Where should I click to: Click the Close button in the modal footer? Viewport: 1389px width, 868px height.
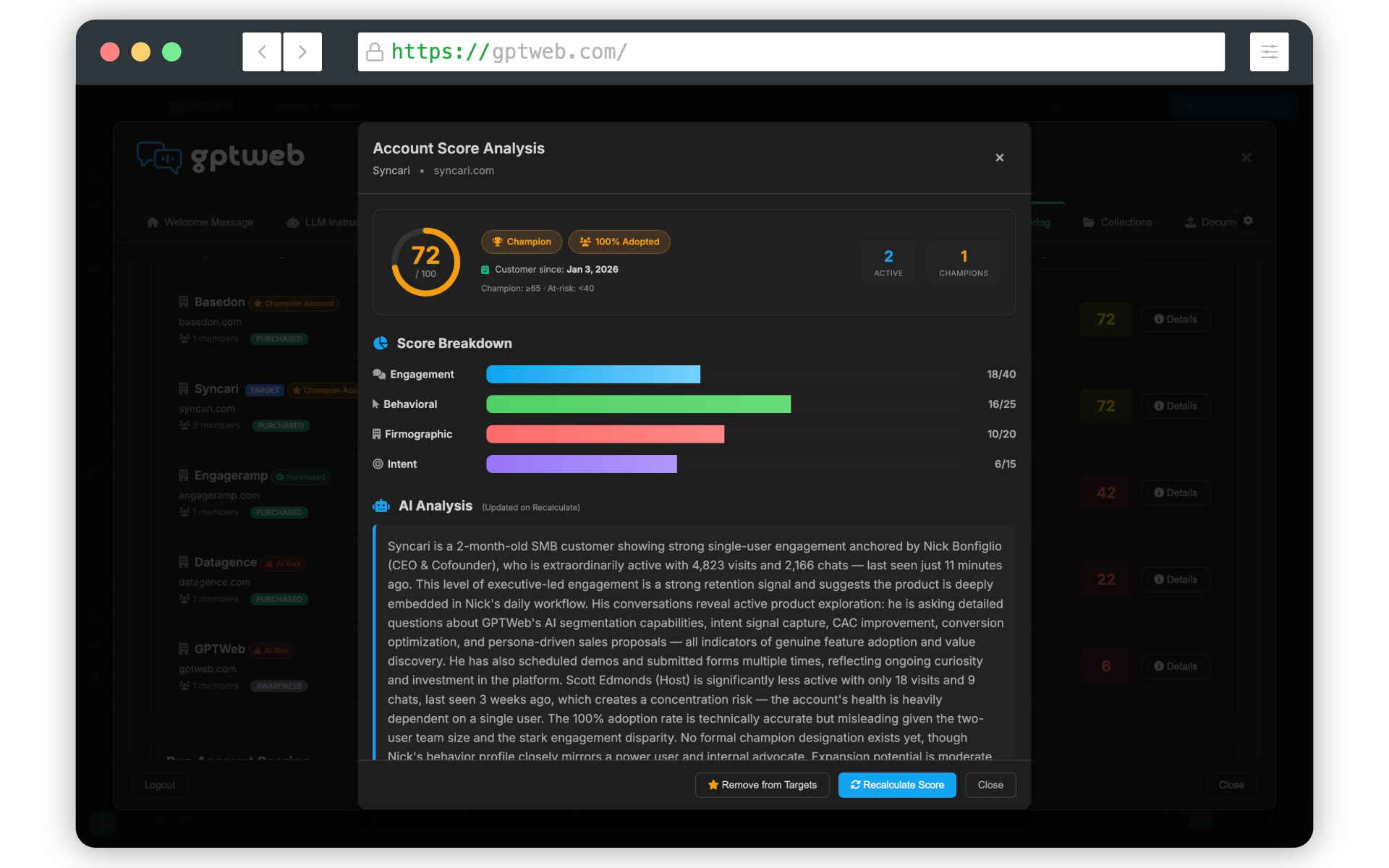990,785
